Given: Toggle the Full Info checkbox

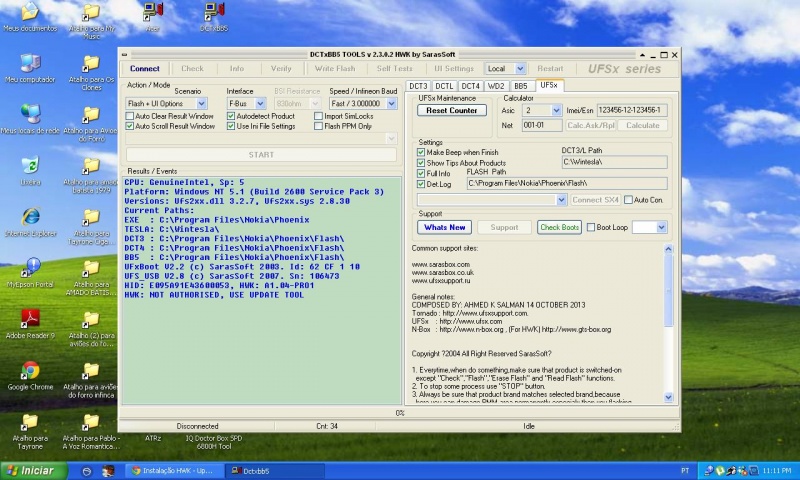Looking at the screenshot, I should 421,173.
